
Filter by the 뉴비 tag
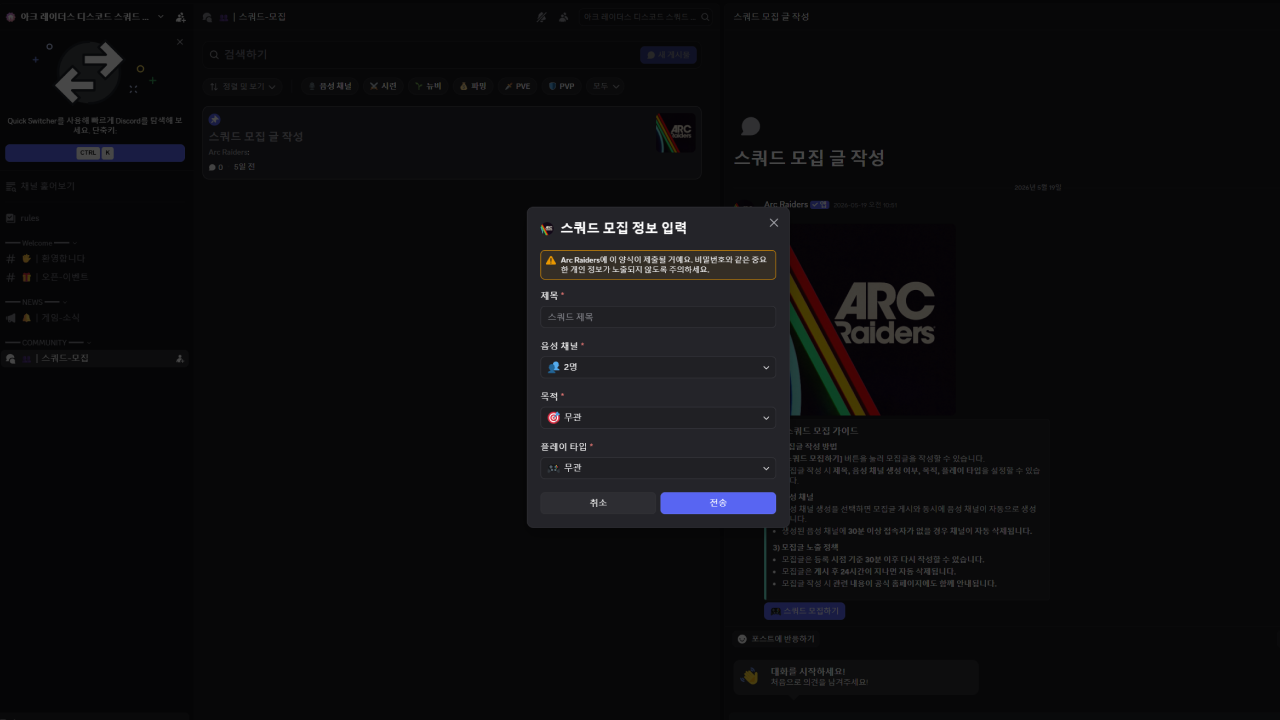click(428, 87)
